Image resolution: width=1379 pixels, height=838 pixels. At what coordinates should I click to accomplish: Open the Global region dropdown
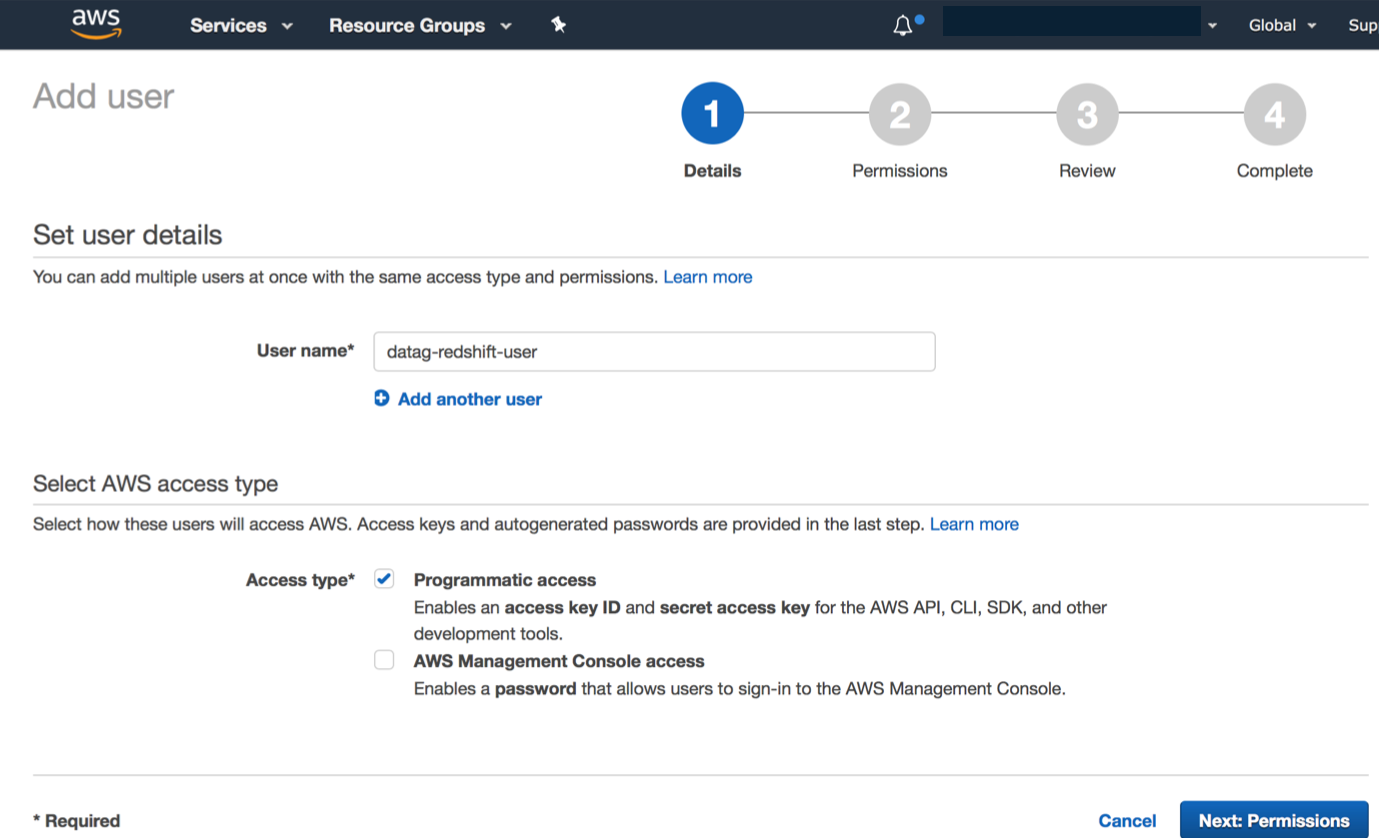click(x=1282, y=25)
